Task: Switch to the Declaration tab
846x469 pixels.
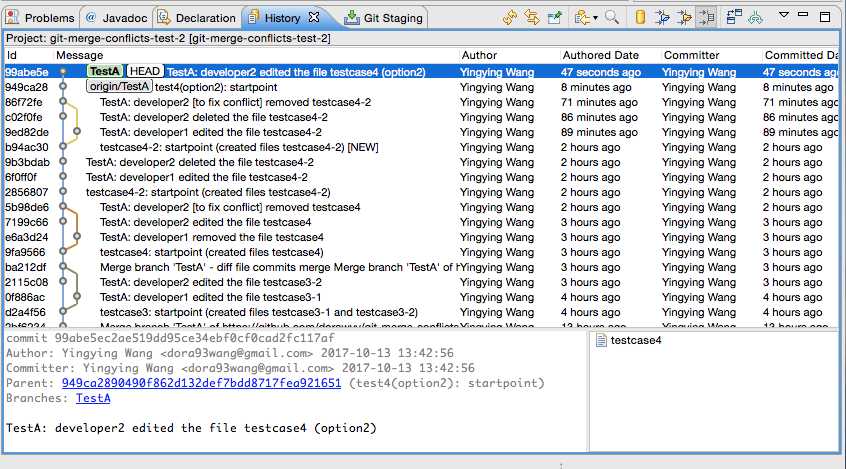Action: [x=197, y=18]
